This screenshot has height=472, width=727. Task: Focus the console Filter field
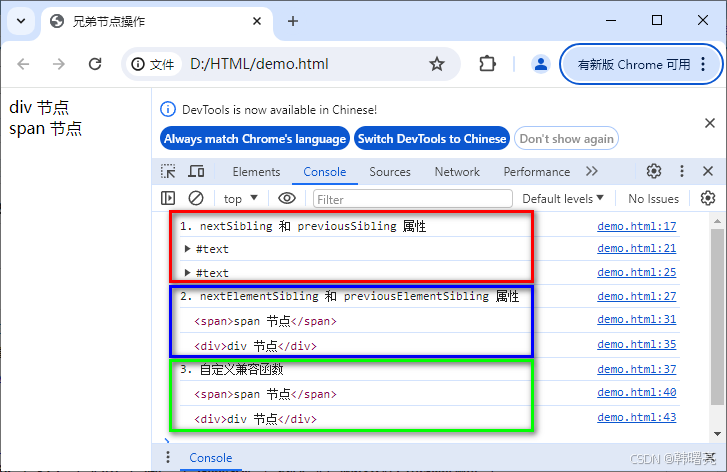click(x=413, y=199)
